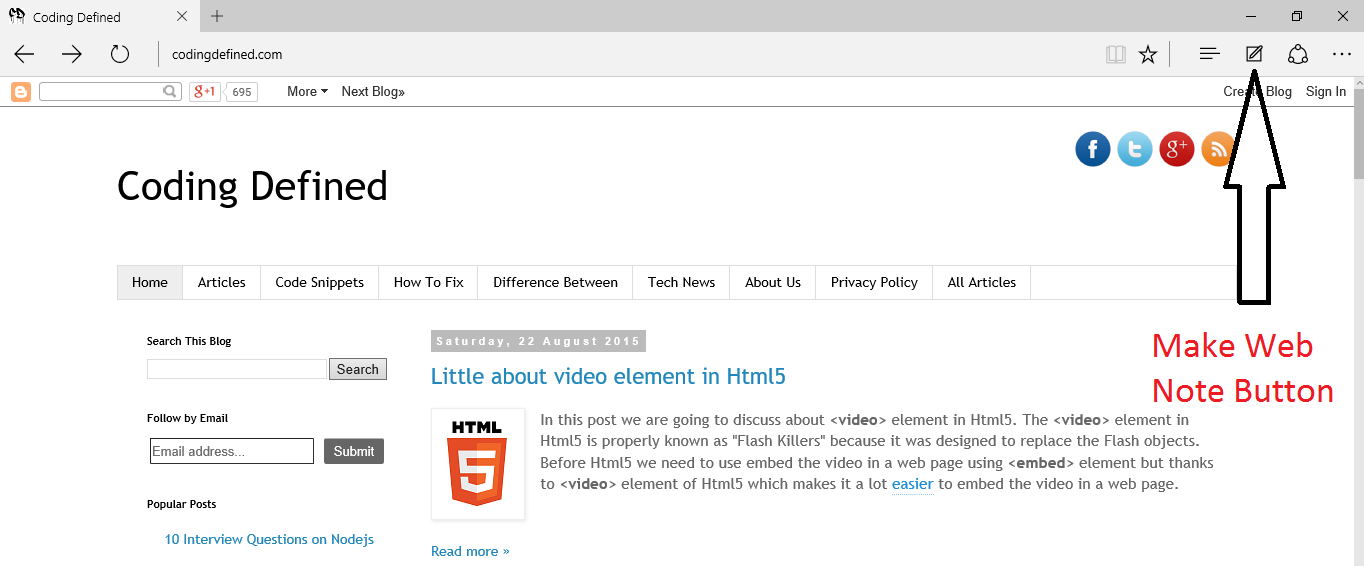Viewport: 1364px width, 566px height.
Task: Open the More actions ellipsis menu
Action: pyautogui.click(x=1342, y=54)
